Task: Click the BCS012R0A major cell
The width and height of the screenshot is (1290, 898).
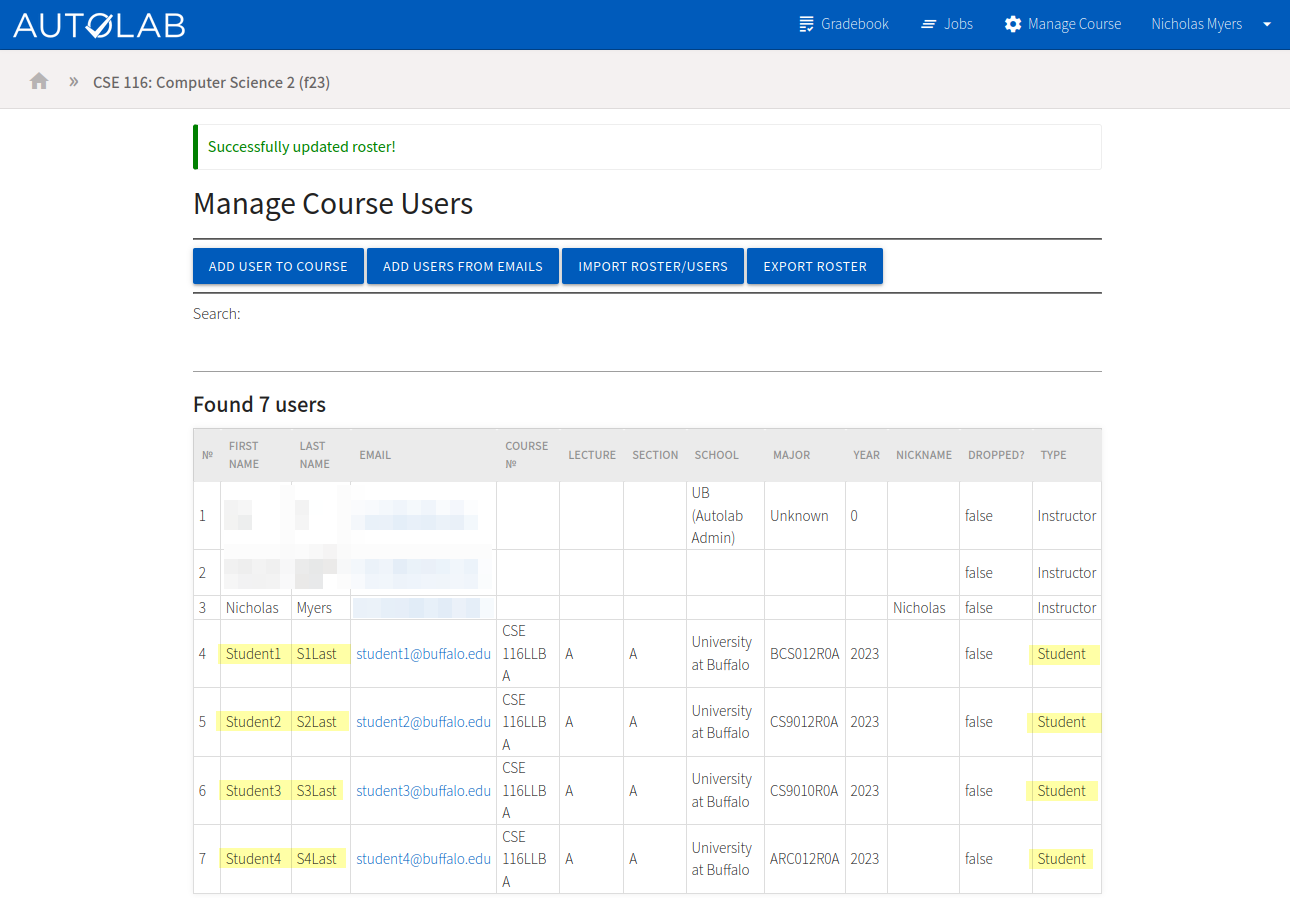Action: coord(805,654)
